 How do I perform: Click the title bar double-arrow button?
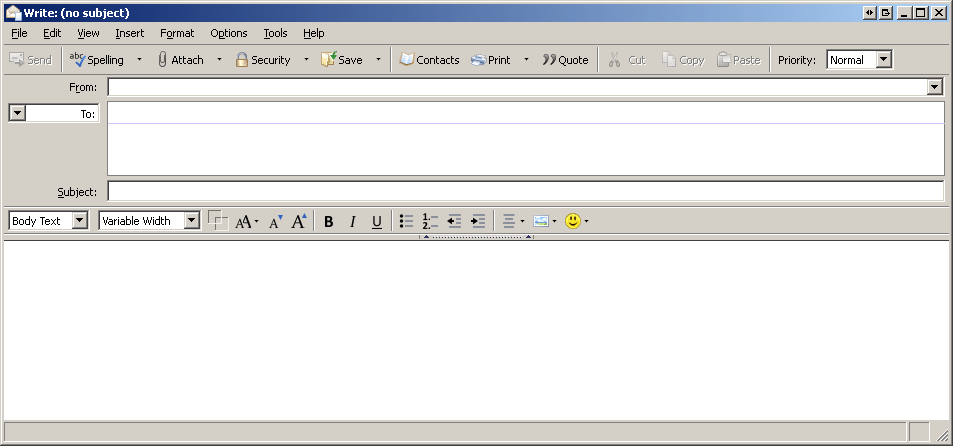point(869,13)
